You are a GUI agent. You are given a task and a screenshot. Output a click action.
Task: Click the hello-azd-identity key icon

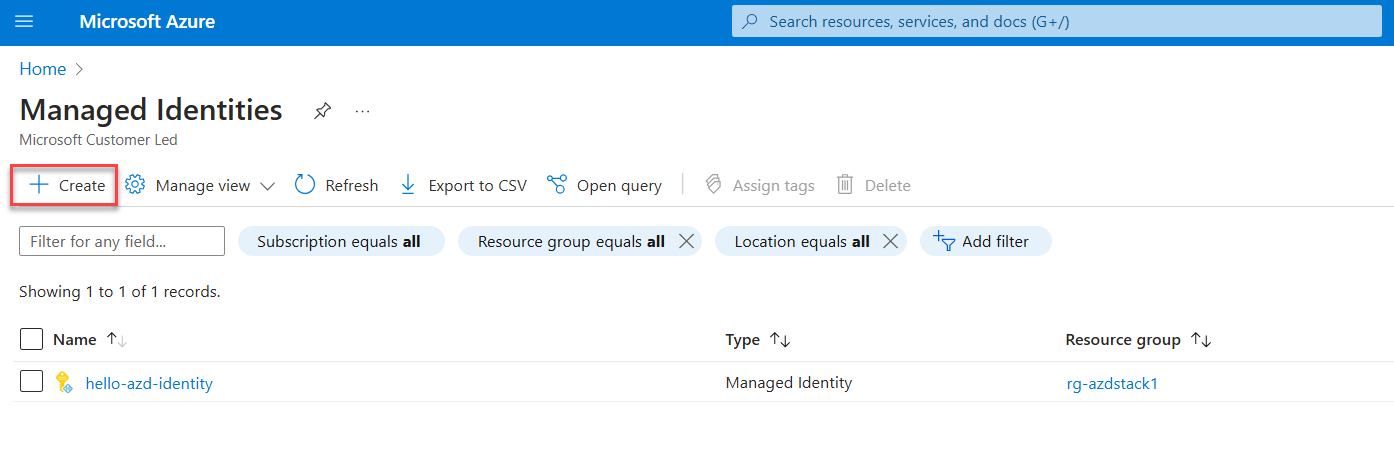point(64,382)
